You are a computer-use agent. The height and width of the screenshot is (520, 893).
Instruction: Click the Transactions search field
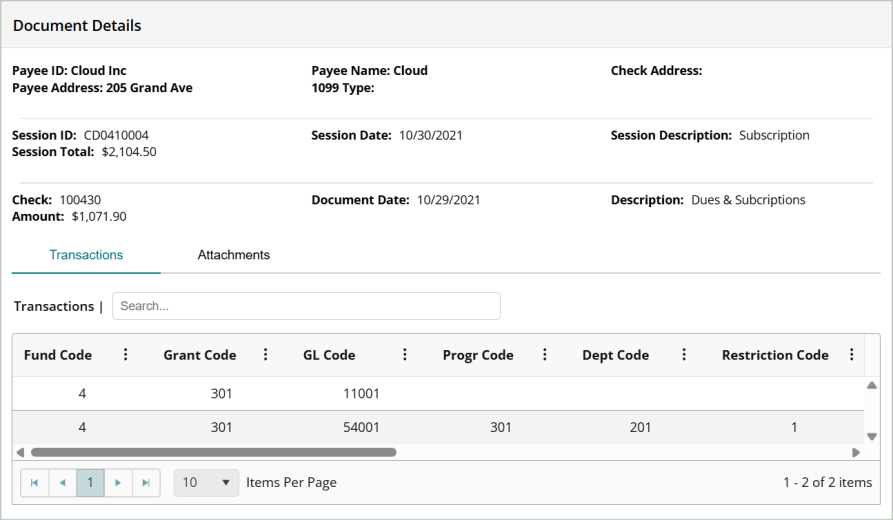point(306,306)
